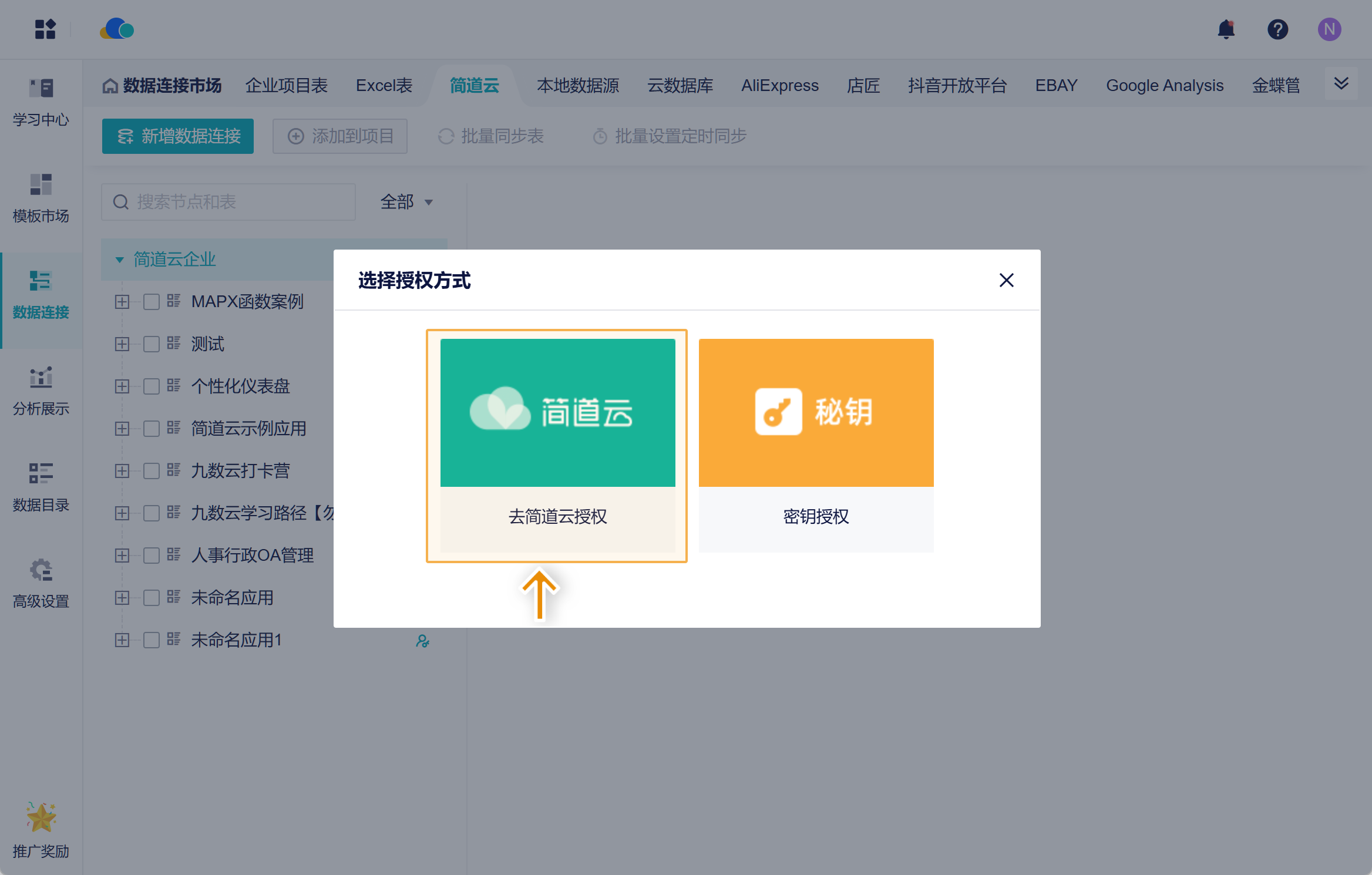Screen dimensions: 1372x875
Task: Open the help question mark icon
Action: pyautogui.click(x=1277, y=29)
